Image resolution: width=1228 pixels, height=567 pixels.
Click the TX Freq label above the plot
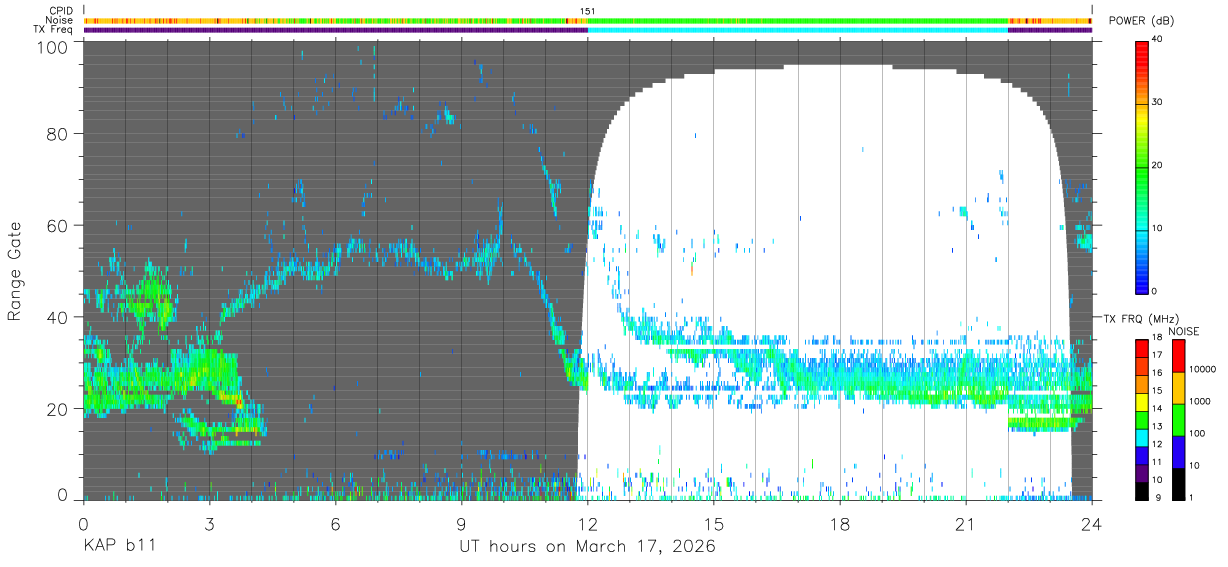pos(53,29)
